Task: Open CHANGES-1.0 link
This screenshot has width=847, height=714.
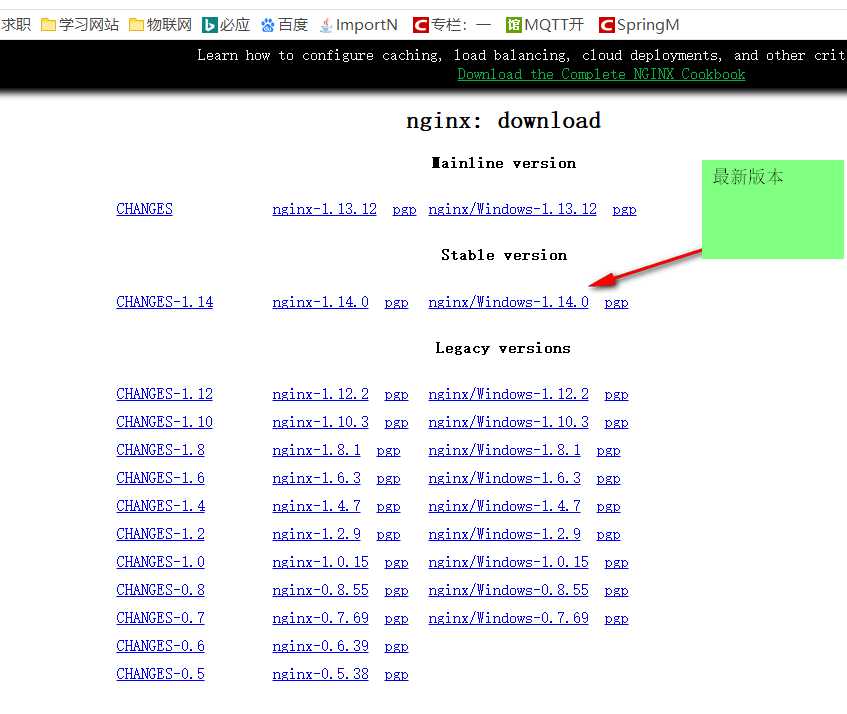Action: point(160,562)
